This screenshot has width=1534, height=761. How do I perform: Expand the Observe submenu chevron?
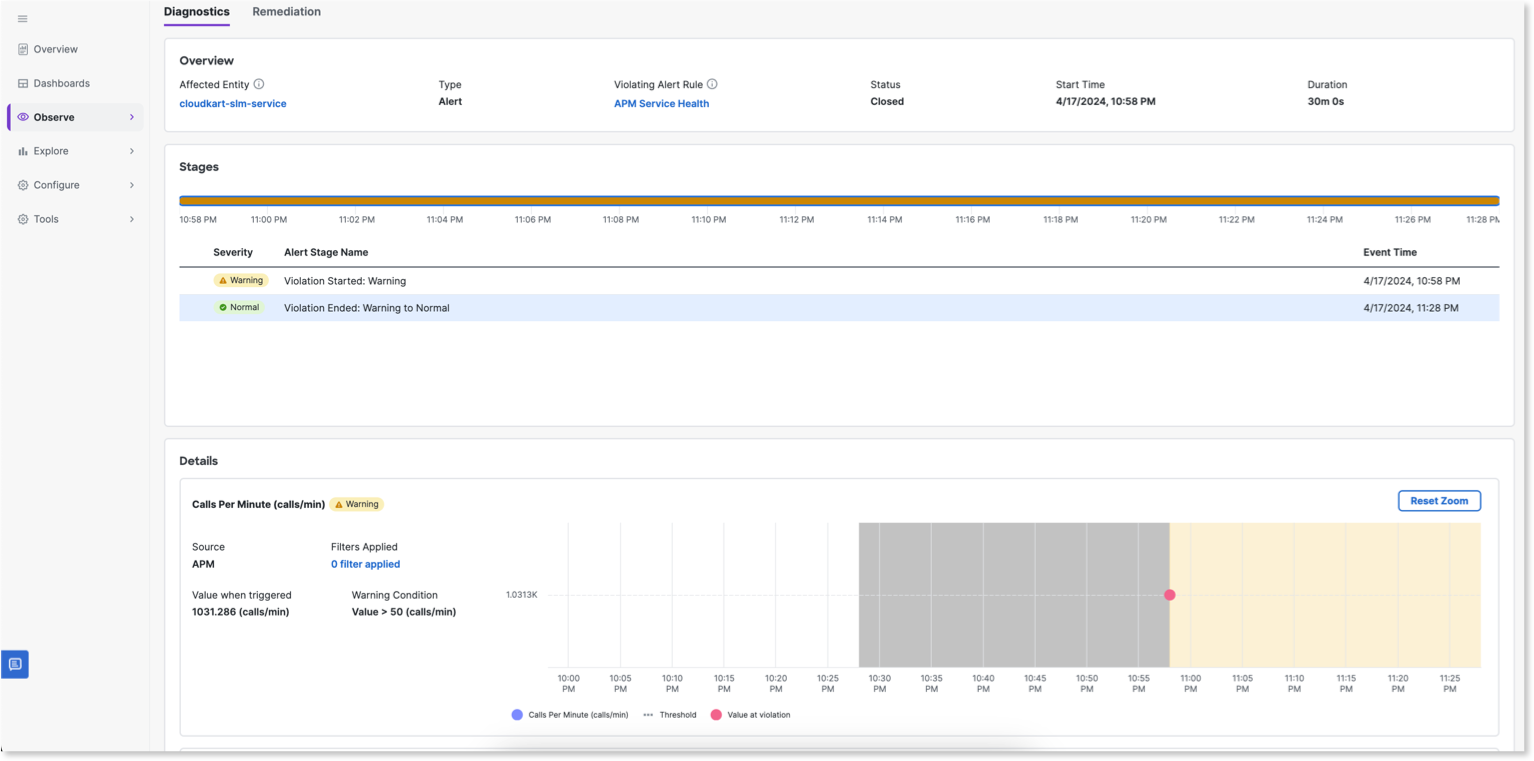[x=131, y=117]
